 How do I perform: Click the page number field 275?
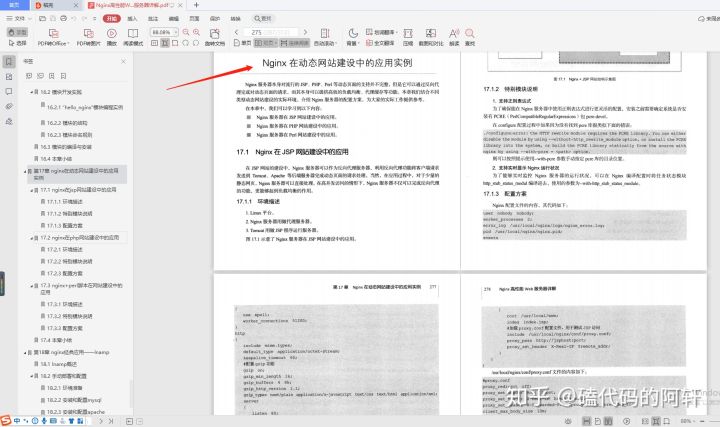[x=273, y=32]
